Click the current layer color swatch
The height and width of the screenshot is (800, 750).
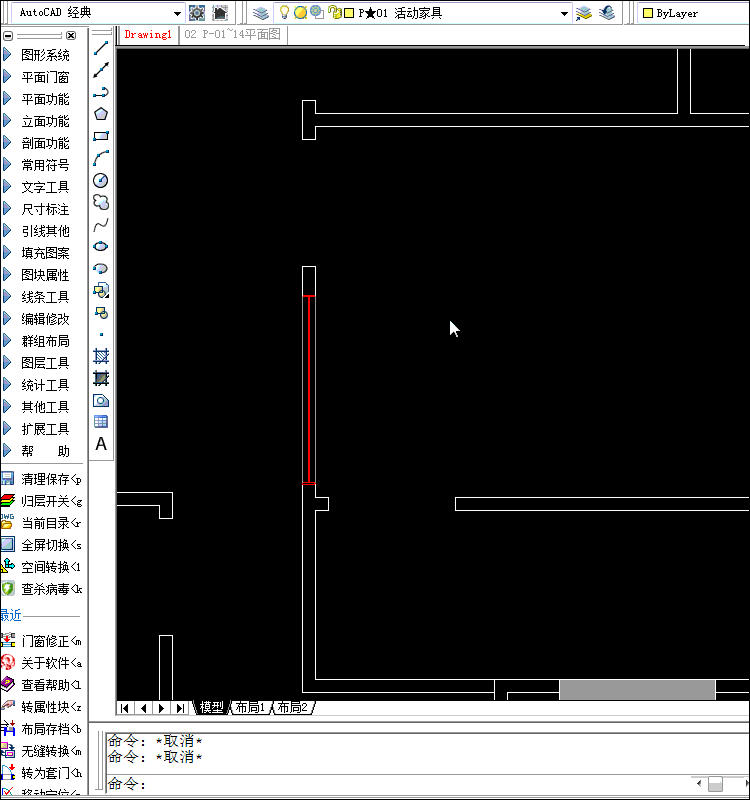(349, 13)
